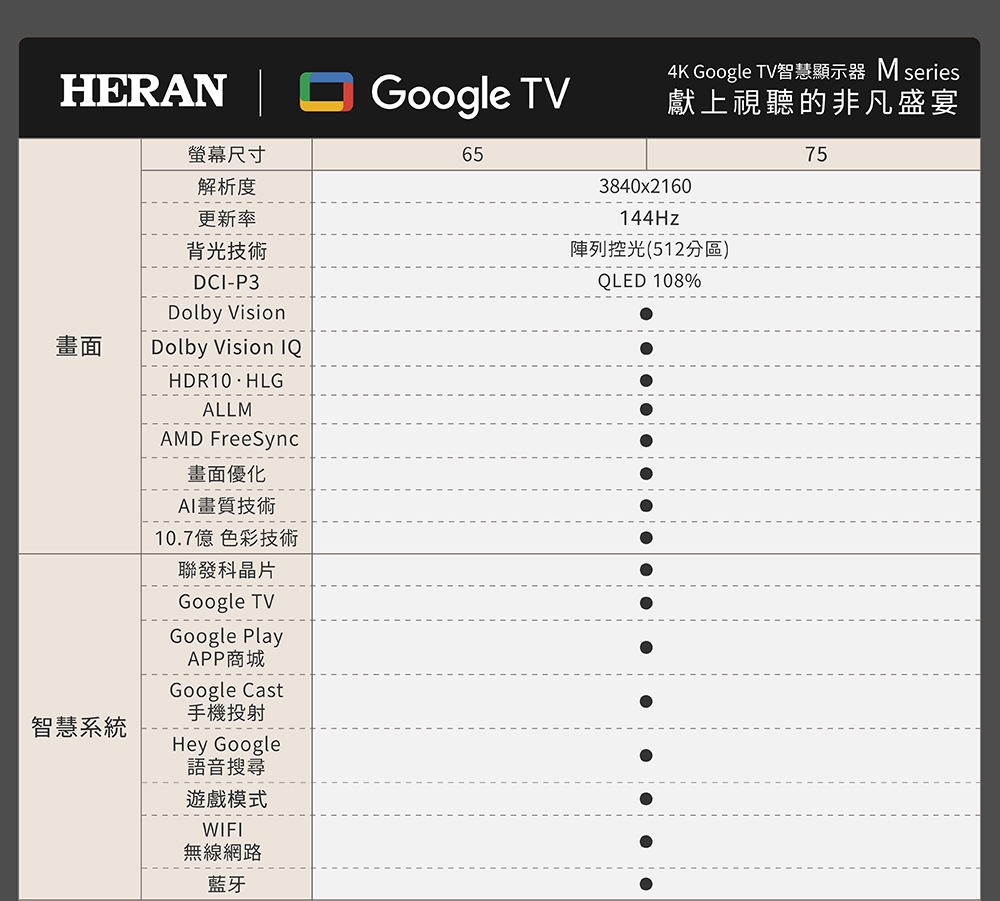Click the 3840x2160 resolution cell
Viewport: 1000px width, 901px height.
[x=646, y=186]
